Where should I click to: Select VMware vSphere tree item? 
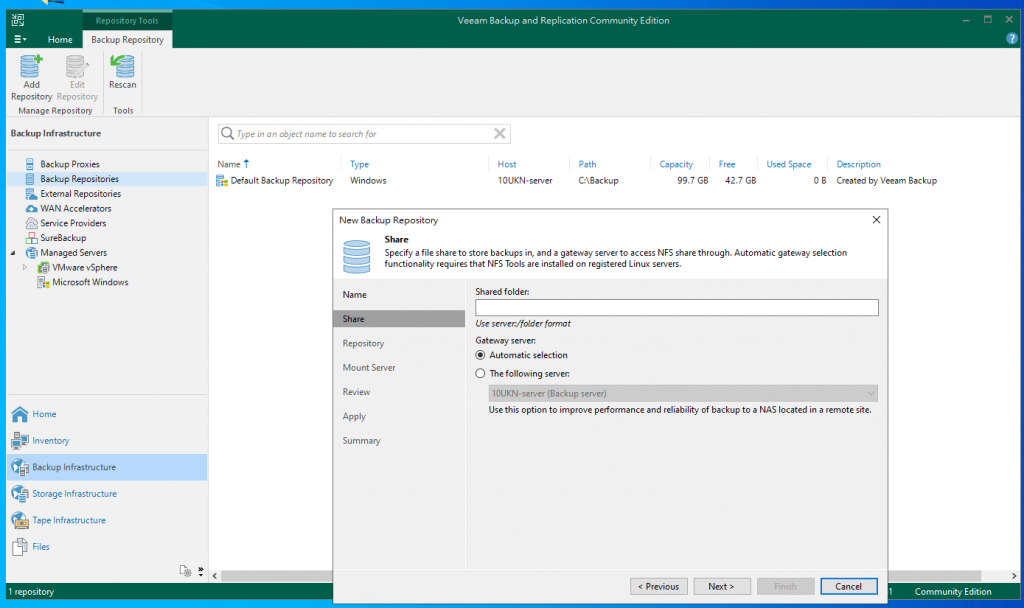84,267
